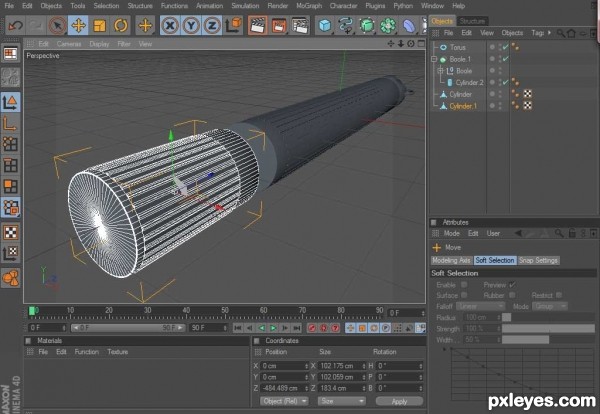Open the Modeling Axis tab
The height and width of the screenshot is (414, 600).
[x=451, y=261]
